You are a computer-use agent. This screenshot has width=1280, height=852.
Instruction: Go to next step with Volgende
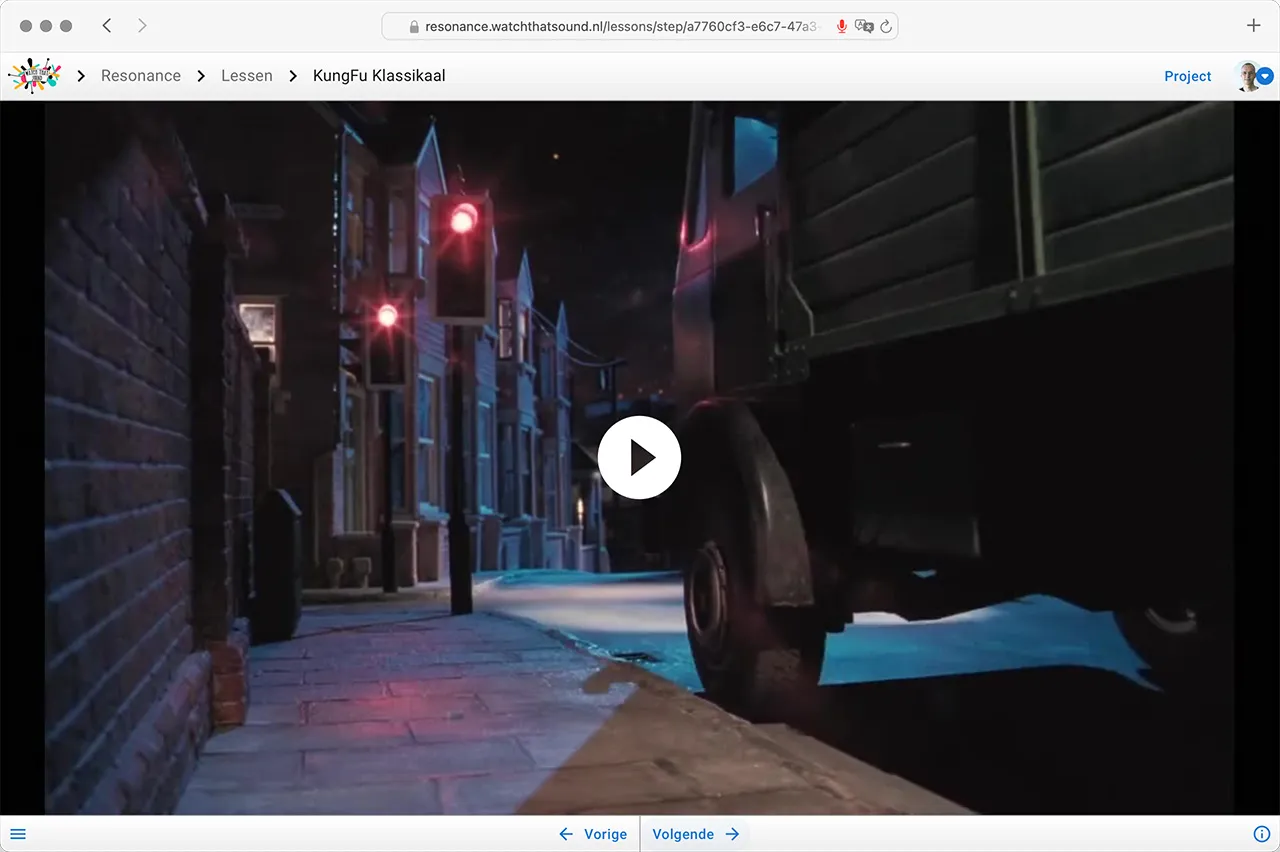695,834
